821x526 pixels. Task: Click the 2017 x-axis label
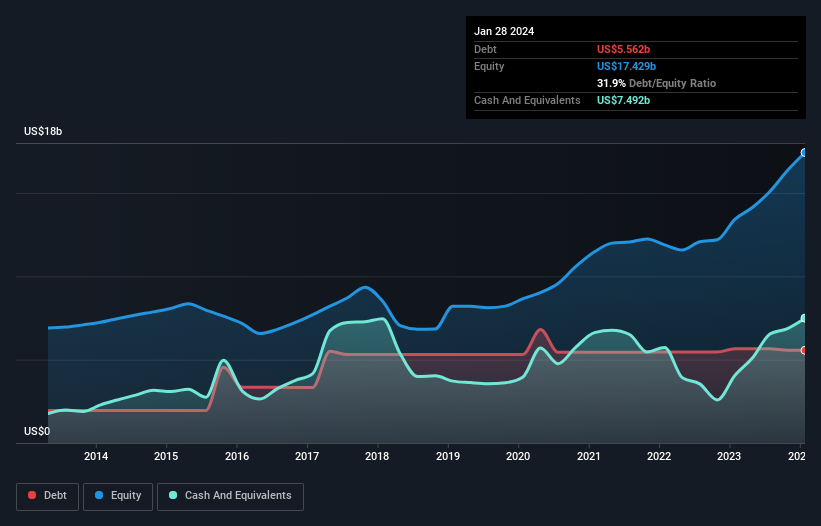(x=307, y=456)
